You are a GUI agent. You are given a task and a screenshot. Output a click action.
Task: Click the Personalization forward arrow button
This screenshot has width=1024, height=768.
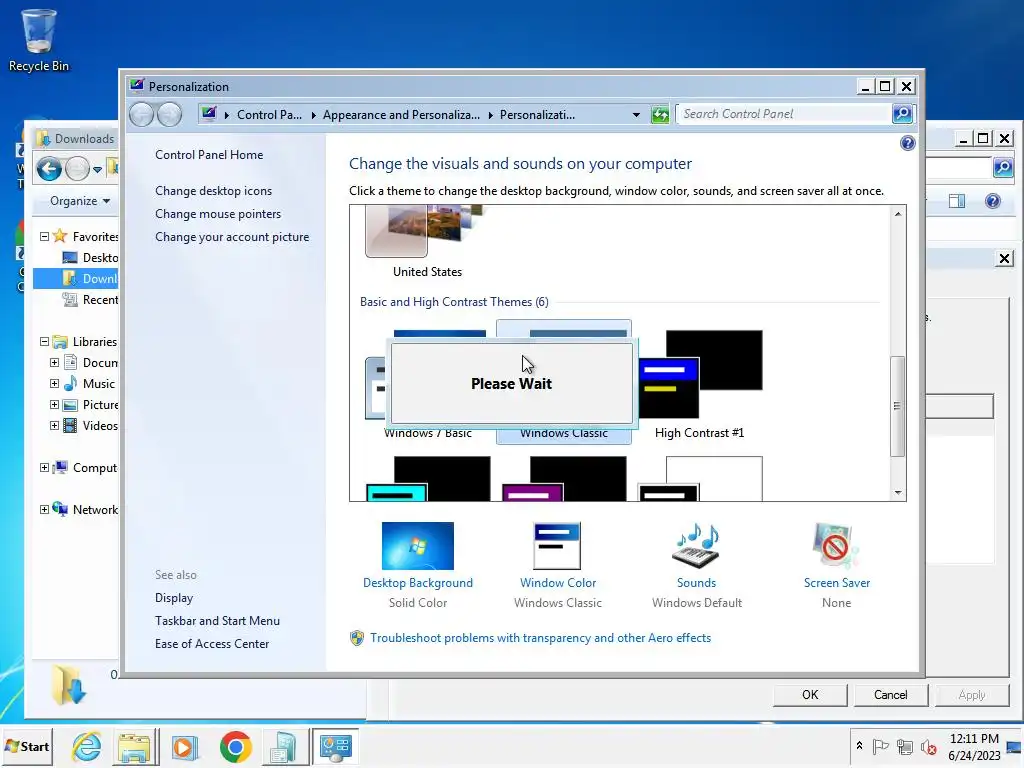tap(169, 115)
